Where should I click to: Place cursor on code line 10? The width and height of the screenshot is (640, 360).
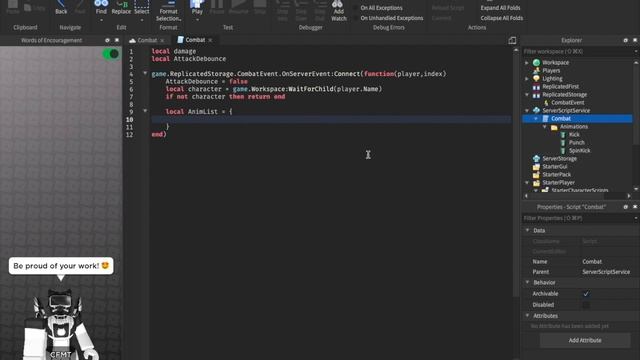(x=331, y=119)
